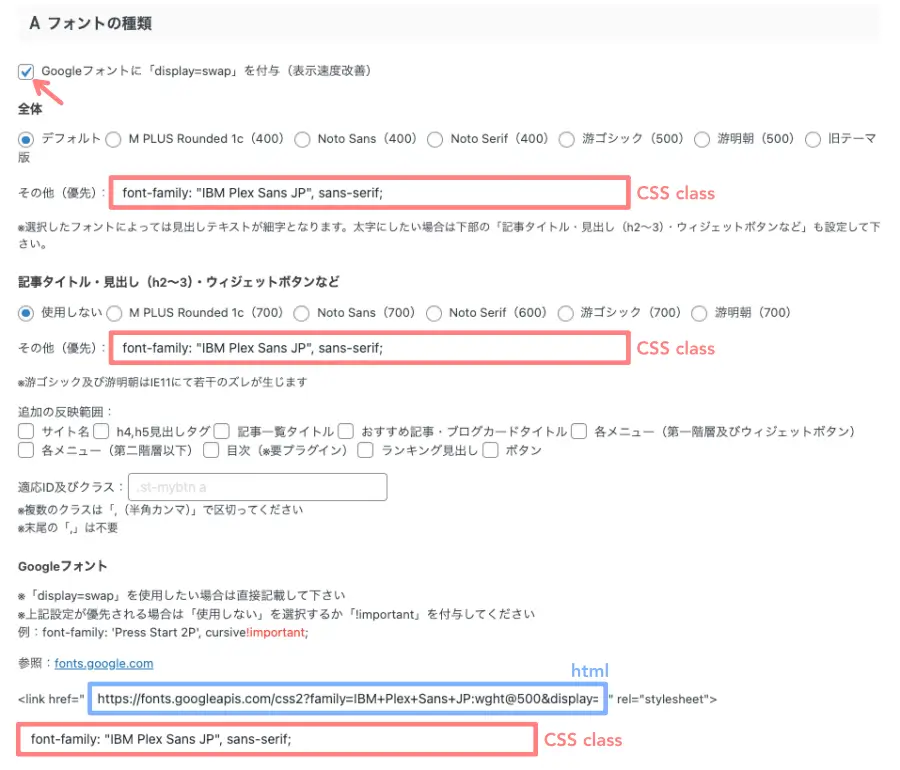Open the fonts.google.com link

click(102, 663)
